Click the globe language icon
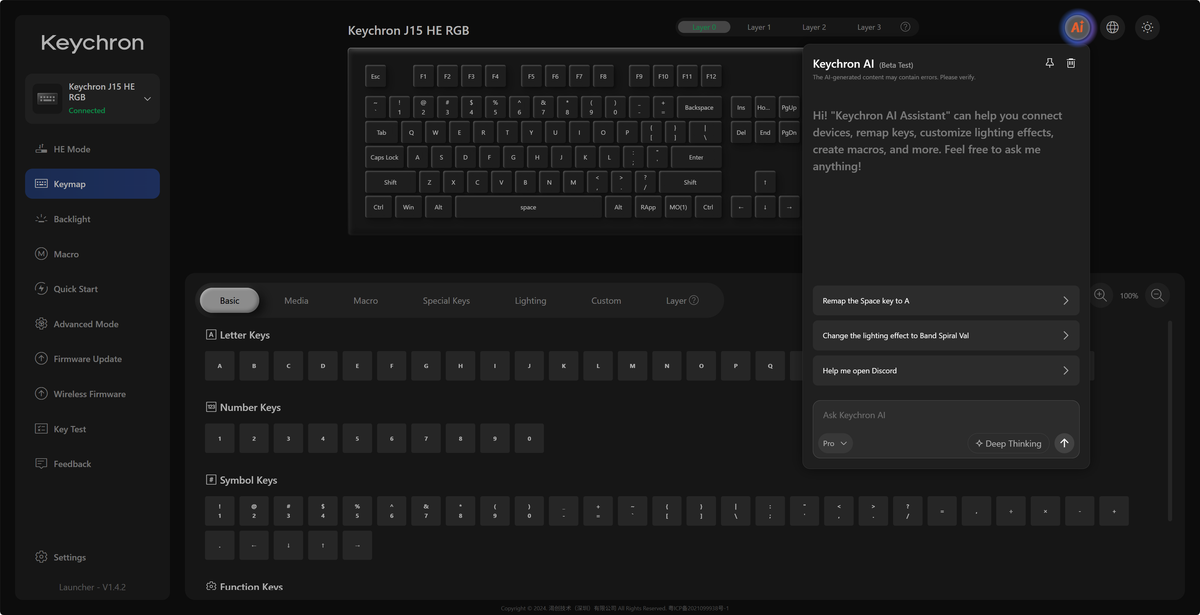The width and height of the screenshot is (1200, 615). click(1112, 27)
